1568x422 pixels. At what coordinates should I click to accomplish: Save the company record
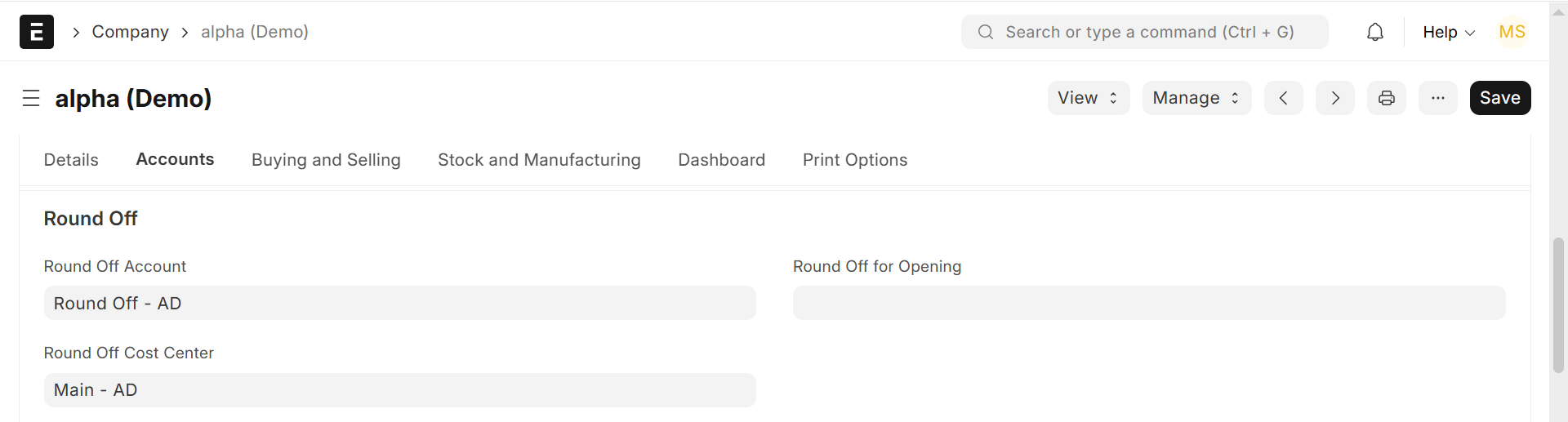click(1500, 98)
